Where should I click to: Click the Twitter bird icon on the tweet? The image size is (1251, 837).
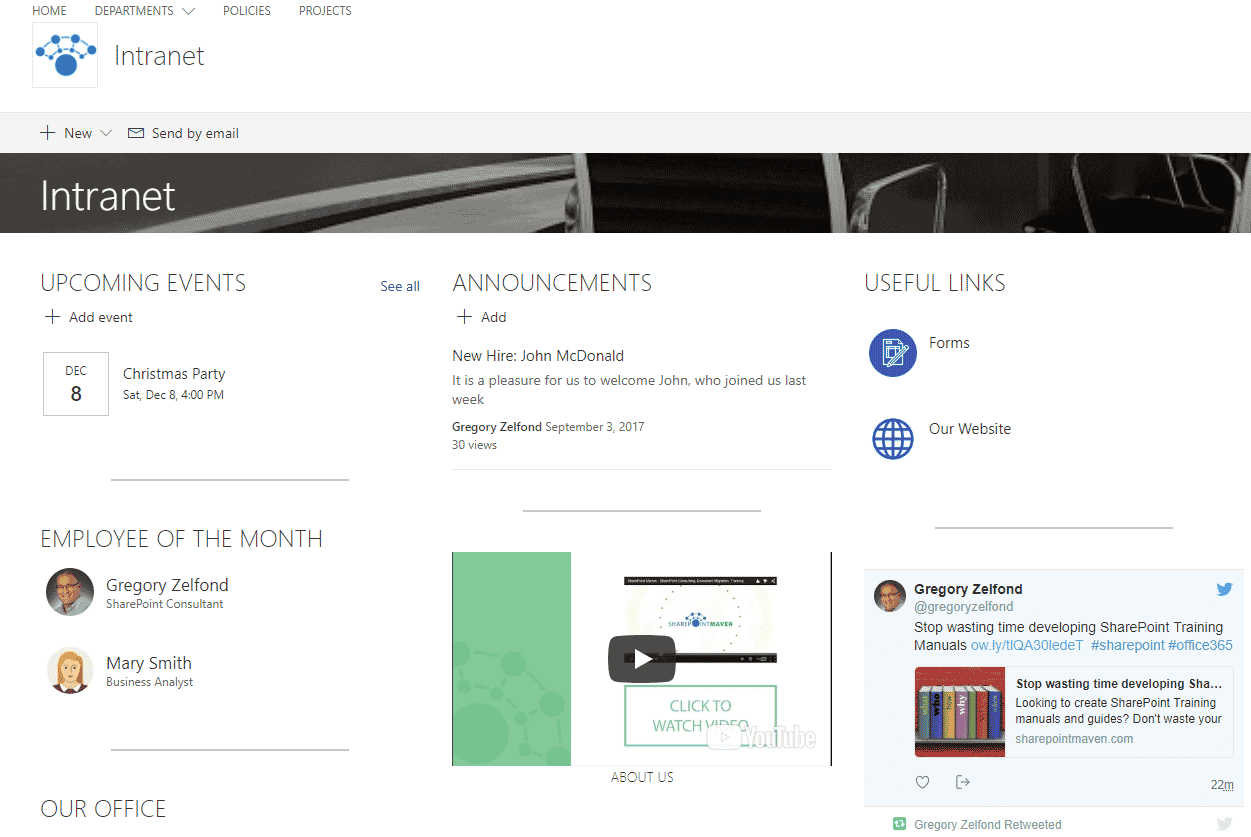point(1224,589)
